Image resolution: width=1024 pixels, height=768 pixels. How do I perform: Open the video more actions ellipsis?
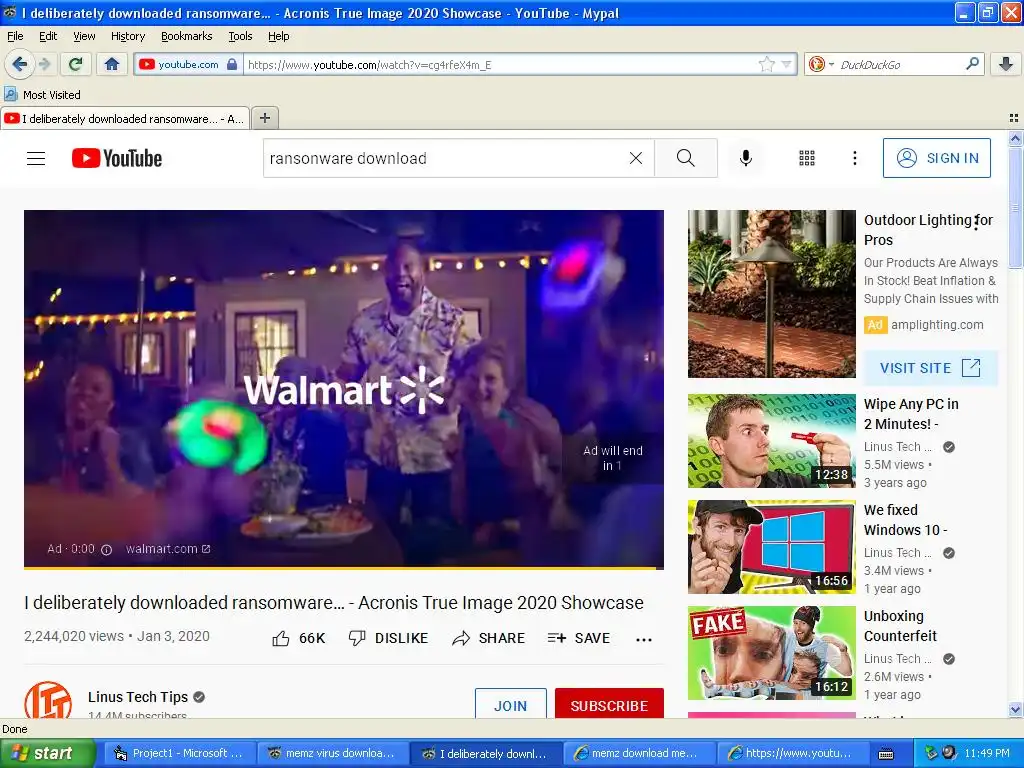[644, 639]
